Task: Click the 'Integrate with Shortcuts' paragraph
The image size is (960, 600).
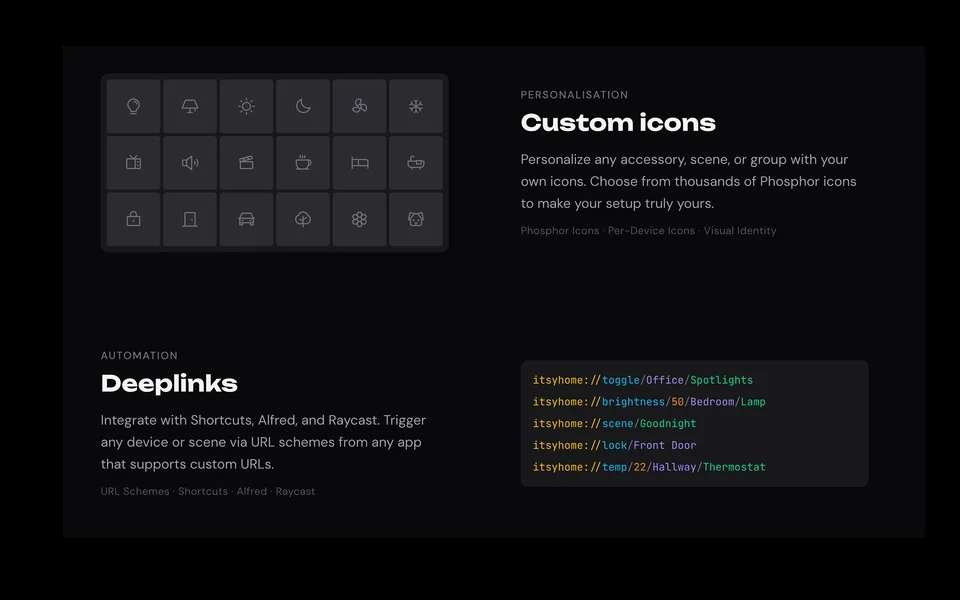Action: (263, 442)
